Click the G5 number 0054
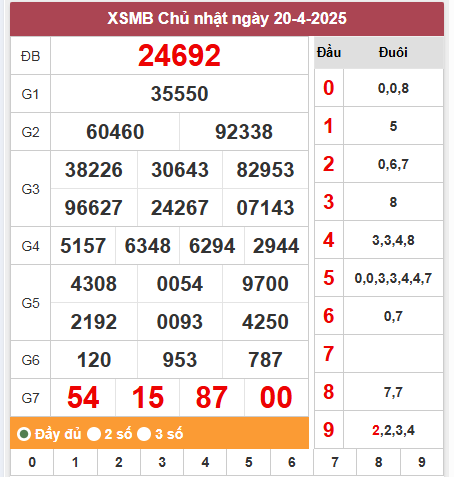454x477 pixels. pyautogui.click(x=180, y=284)
